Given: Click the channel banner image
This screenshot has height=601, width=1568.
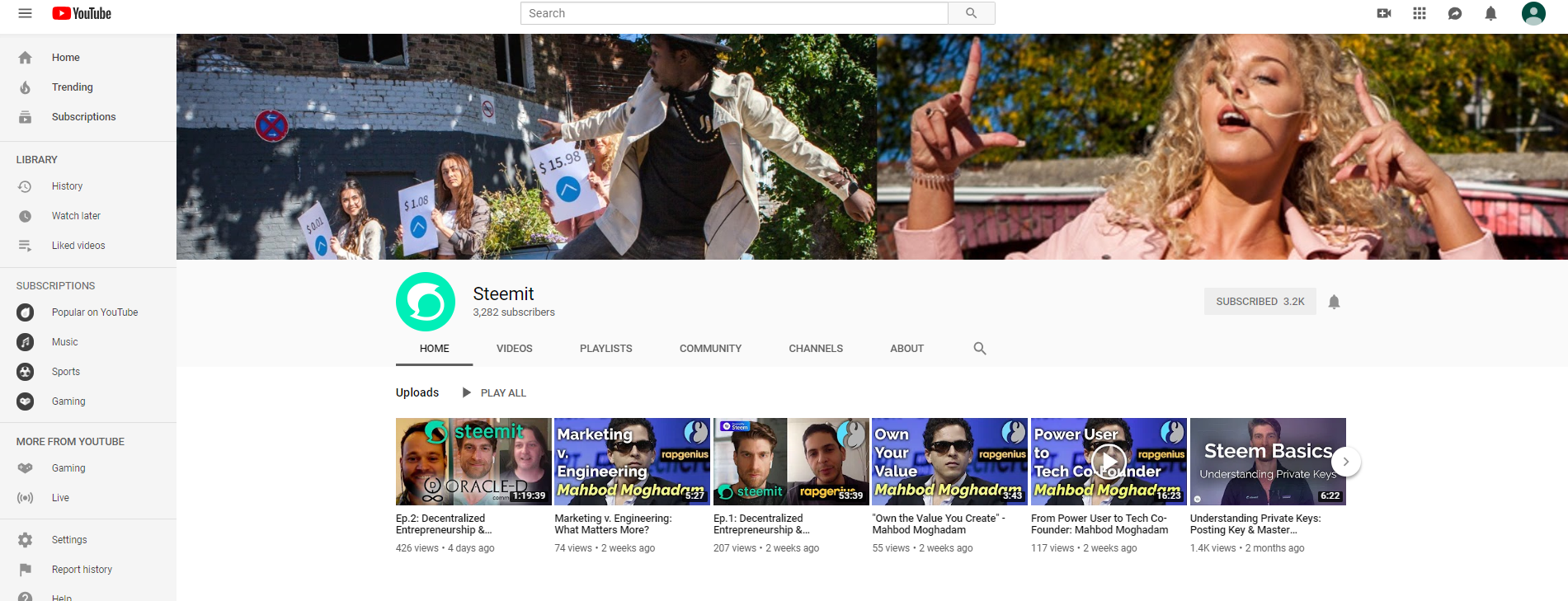Looking at the screenshot, I should coord(872,147).
